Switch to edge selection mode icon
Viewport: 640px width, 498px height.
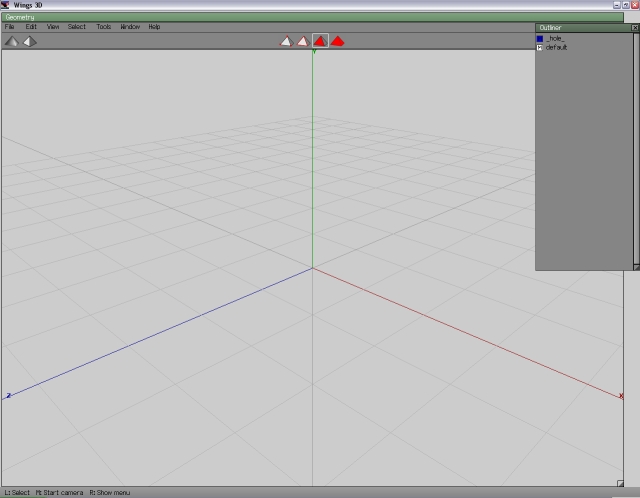[x=302, y=41]
